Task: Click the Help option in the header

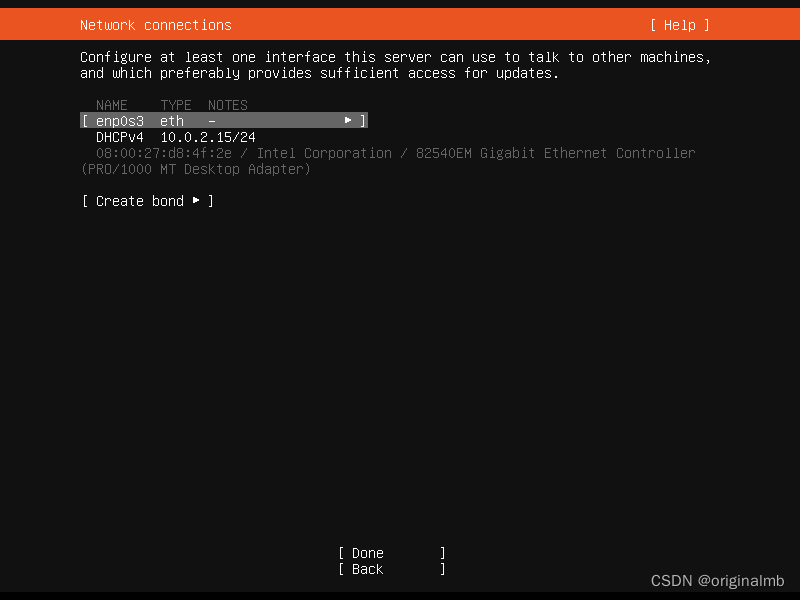Action: pyautogui.click(x=679, y=24)
